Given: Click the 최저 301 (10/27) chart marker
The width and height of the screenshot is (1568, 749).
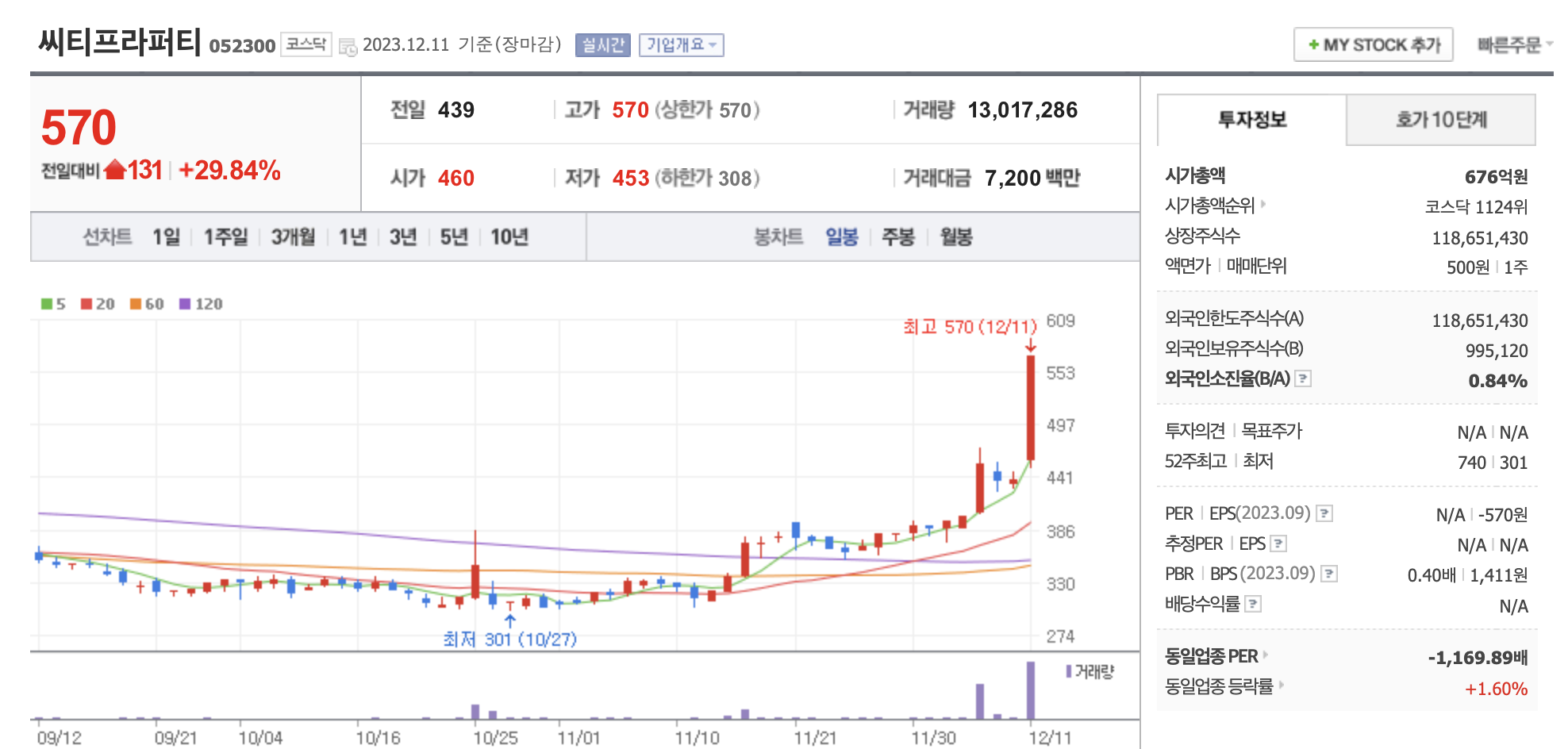Looking at the screenshot, I should pos(510,639).
